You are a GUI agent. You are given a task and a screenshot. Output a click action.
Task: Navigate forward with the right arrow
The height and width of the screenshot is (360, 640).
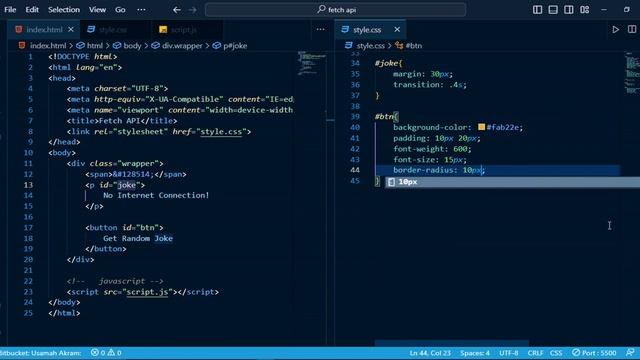(x=192, y=9)
